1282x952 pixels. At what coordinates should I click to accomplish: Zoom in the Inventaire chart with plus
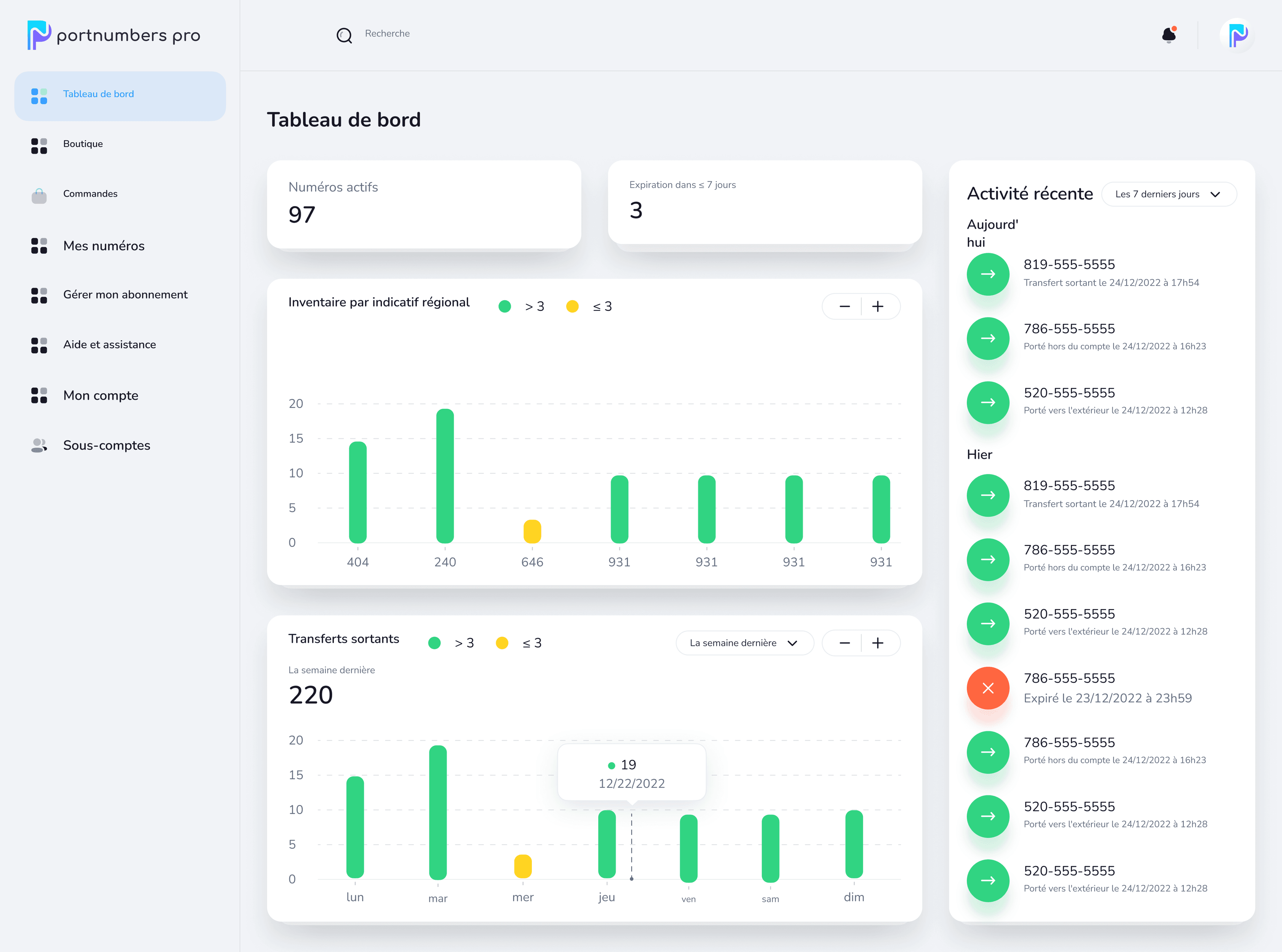[877, 307]
